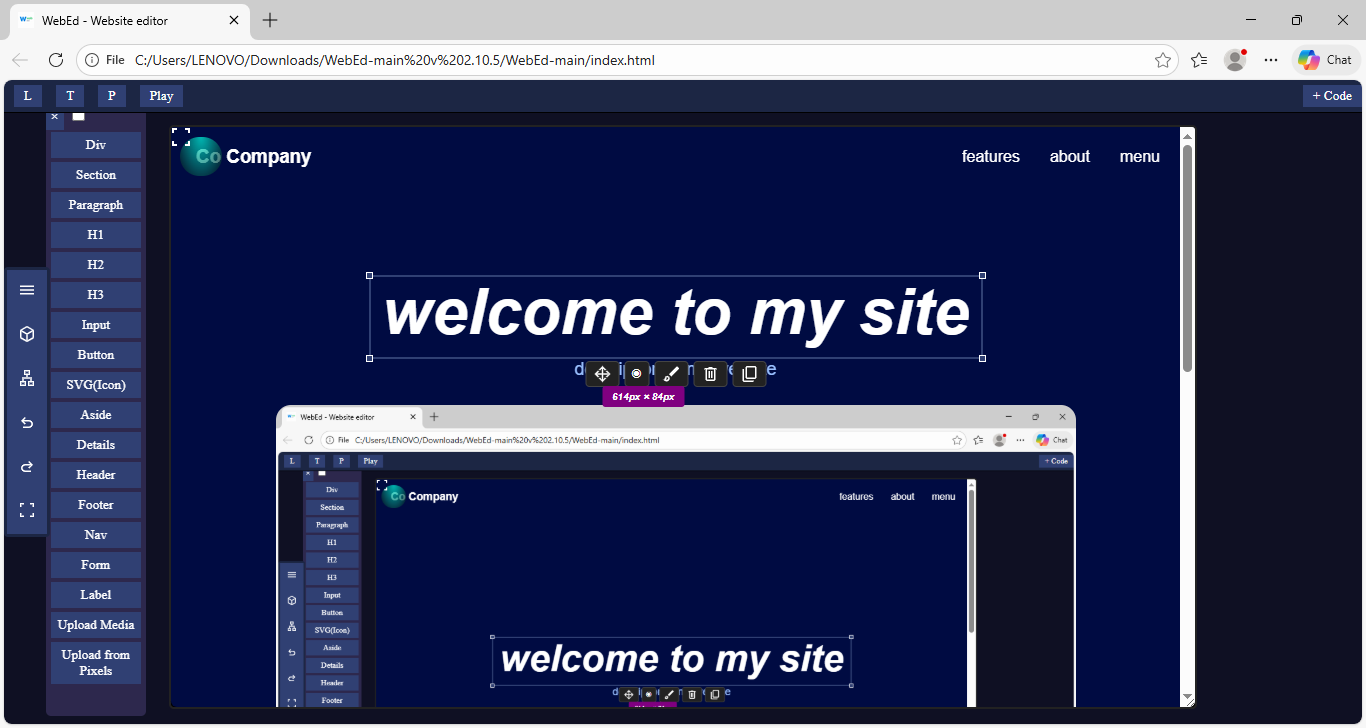Select Play from the editor top bar
The image size is (1366, 728).
click(x=160, y=95)
